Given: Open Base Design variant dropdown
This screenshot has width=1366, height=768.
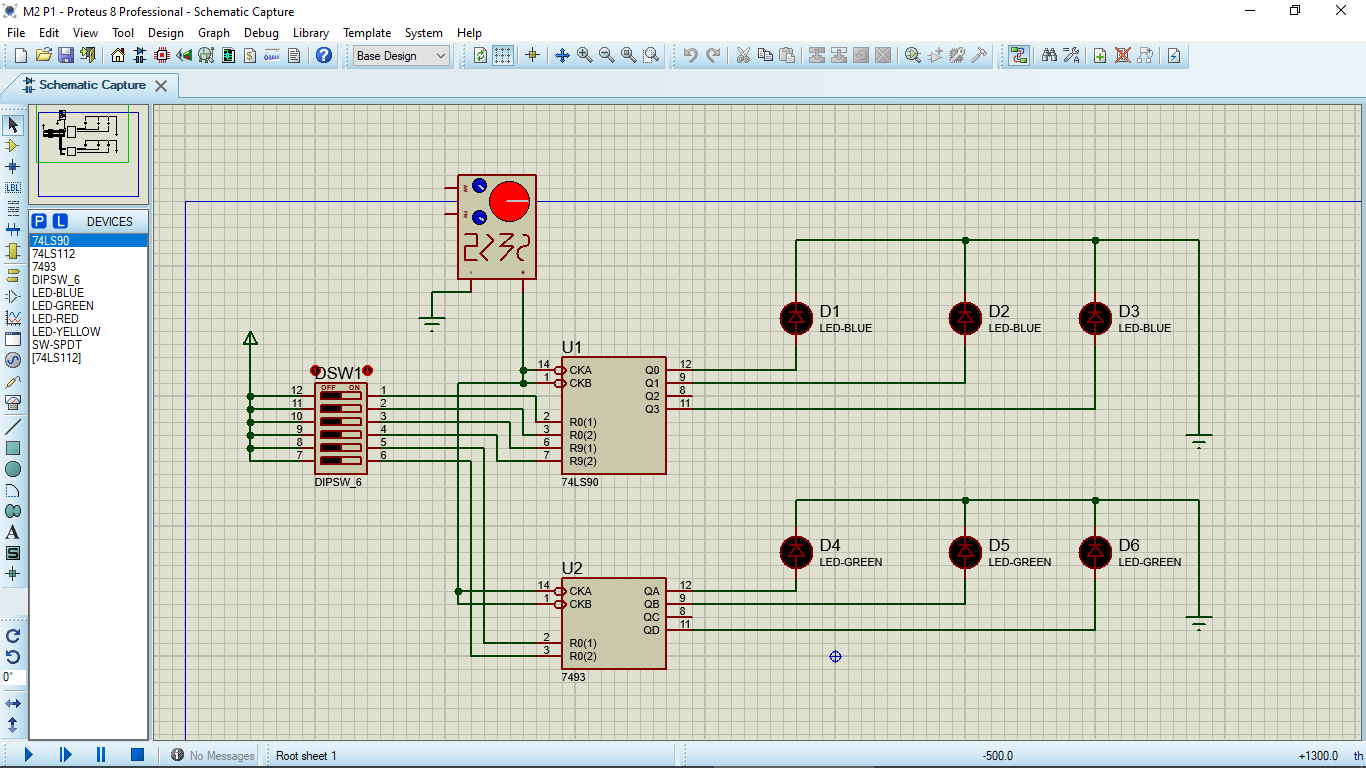Looking at the screenshot, I should point(402,56).
